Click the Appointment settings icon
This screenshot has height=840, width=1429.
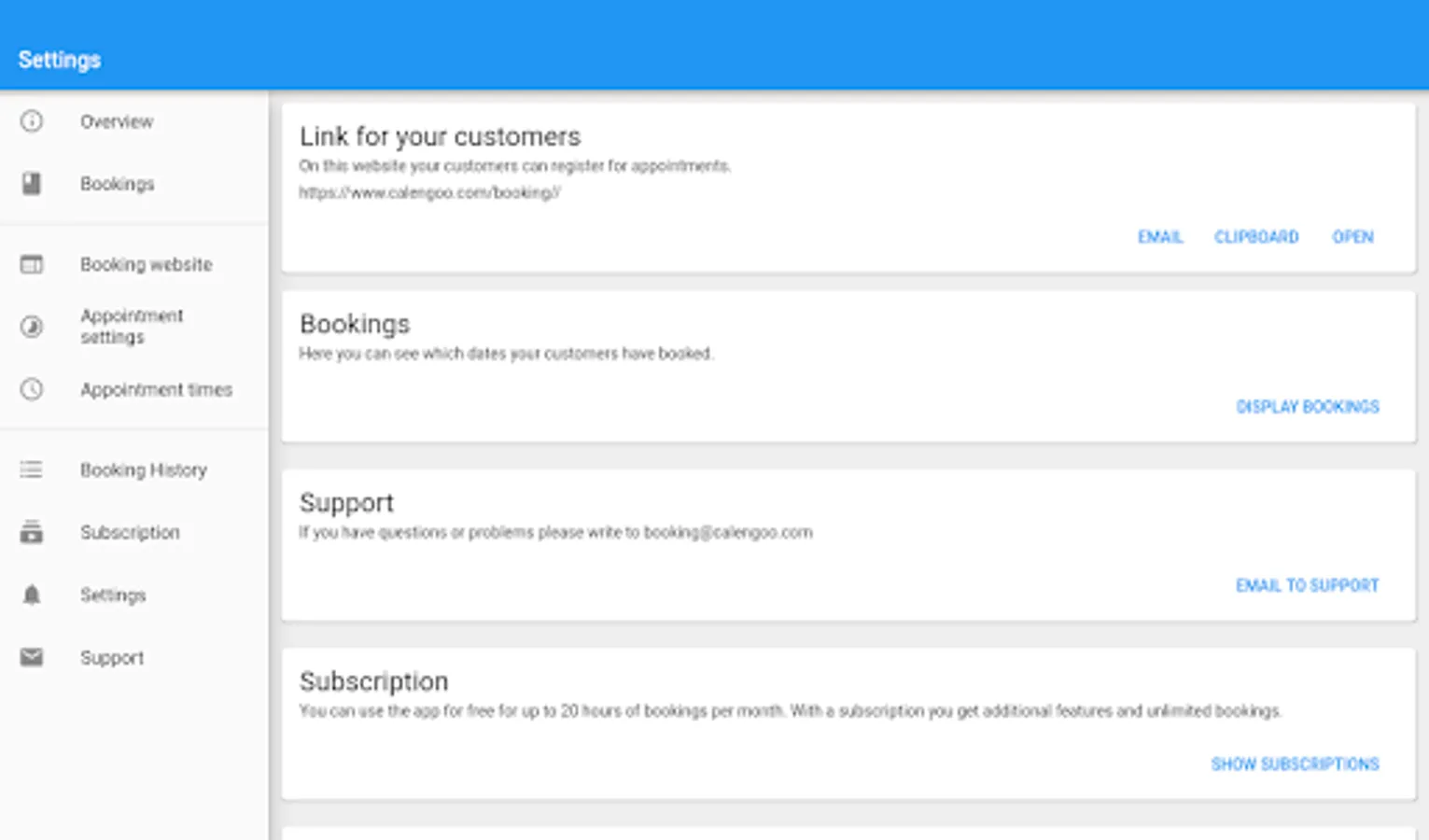click(x=32, y=327)
